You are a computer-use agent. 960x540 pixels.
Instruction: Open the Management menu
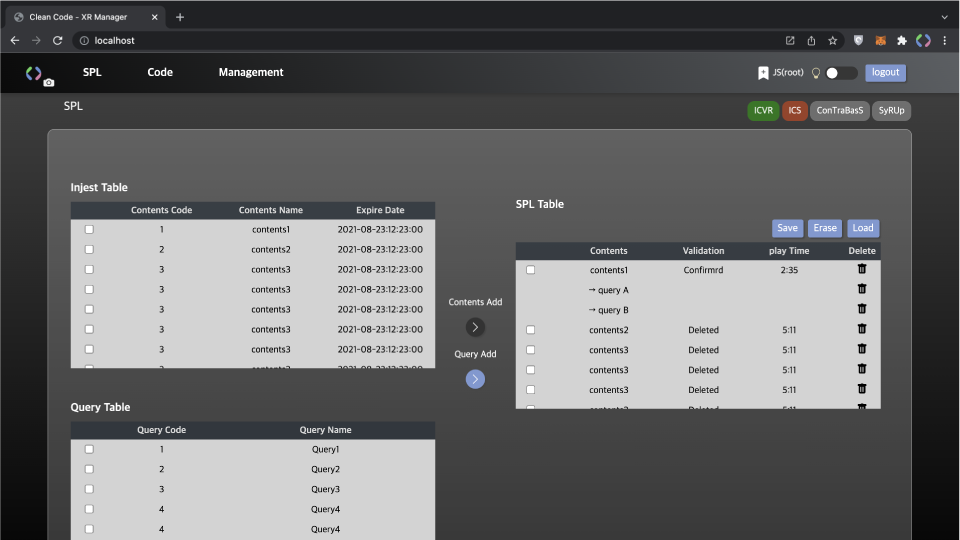[251, 72]
